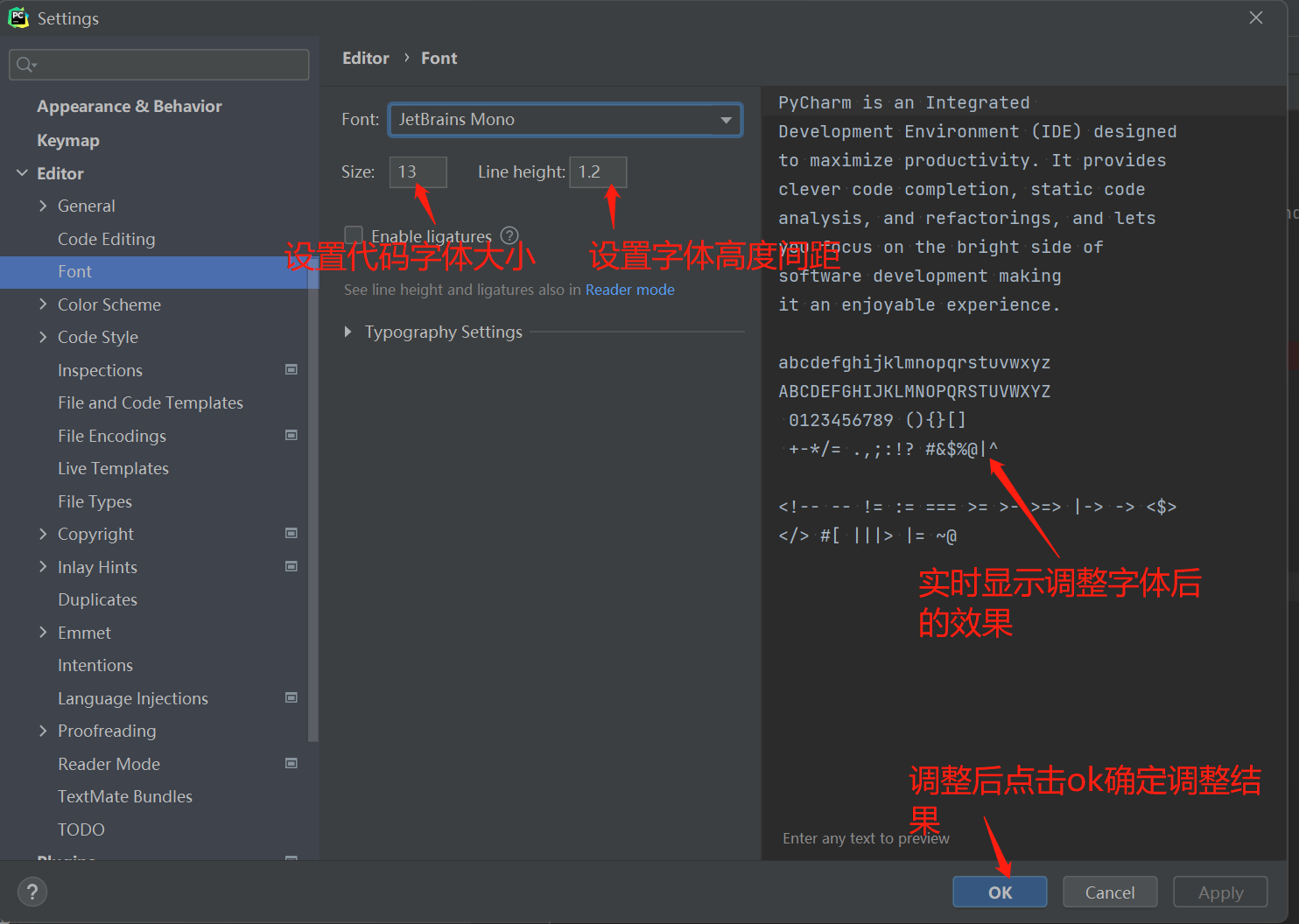Viewport: 1299px width, 924px height.
Task: Open Duplicates page
Action: click(x=97, y=599)
